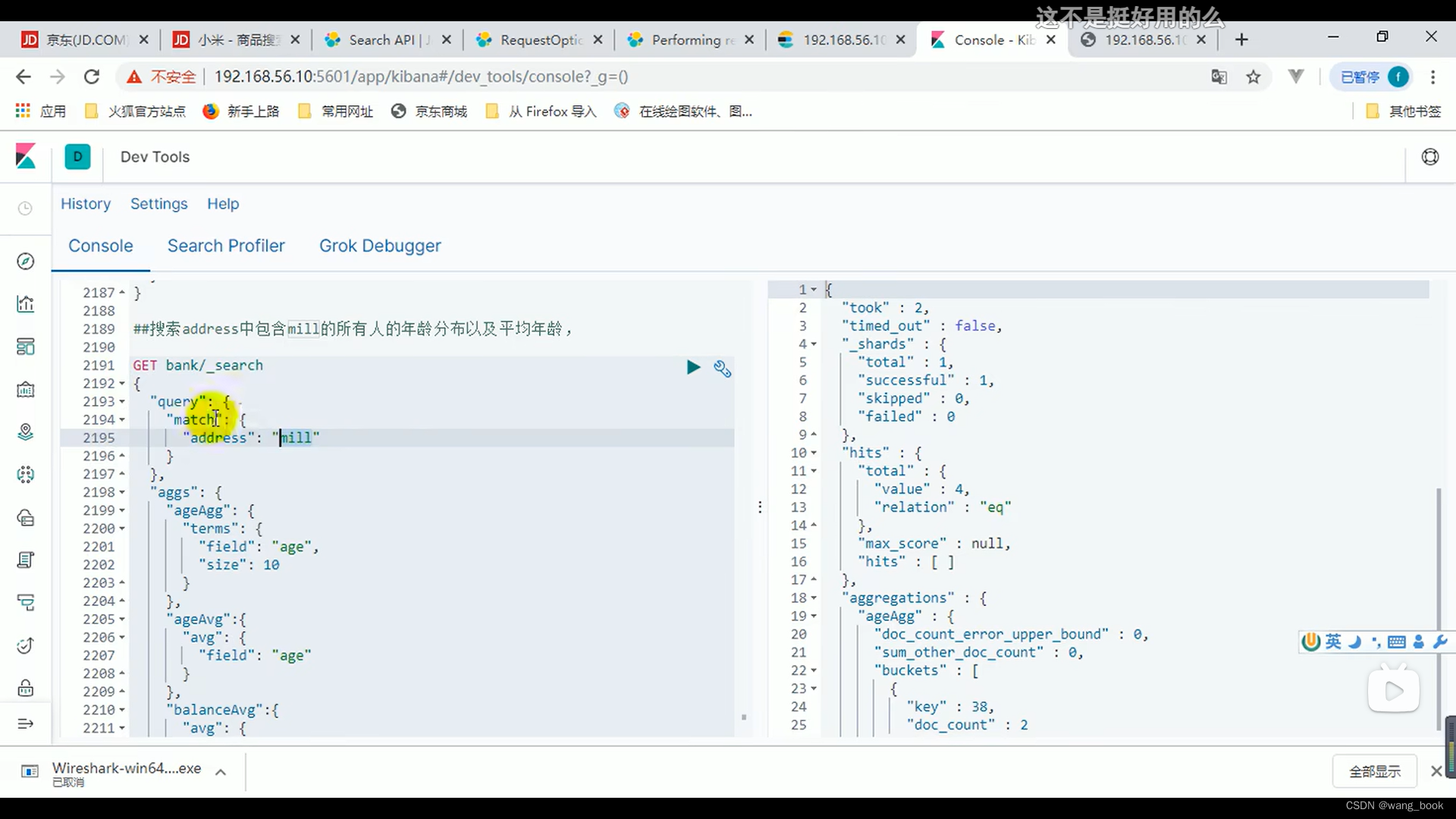The image size is (1456, 819).
Task: Collapse the match block at line 2194
Action: coord(122,419)
